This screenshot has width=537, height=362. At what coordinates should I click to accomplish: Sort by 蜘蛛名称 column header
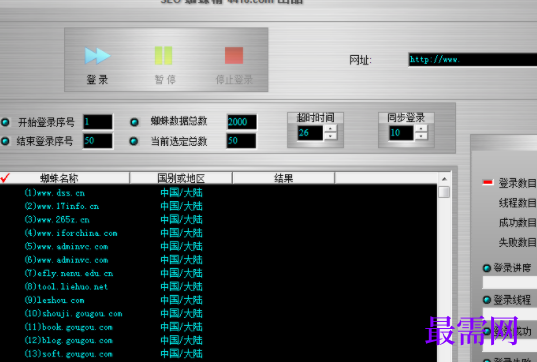(x=65, y=178)
